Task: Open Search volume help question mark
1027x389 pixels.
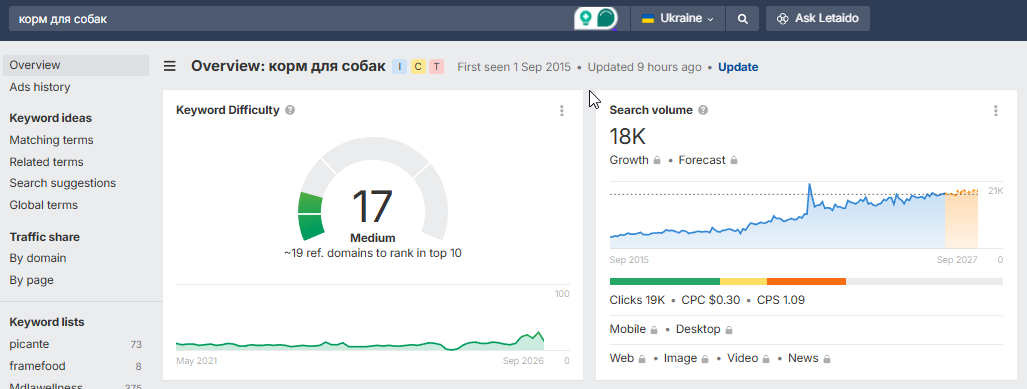Action: 703,110
